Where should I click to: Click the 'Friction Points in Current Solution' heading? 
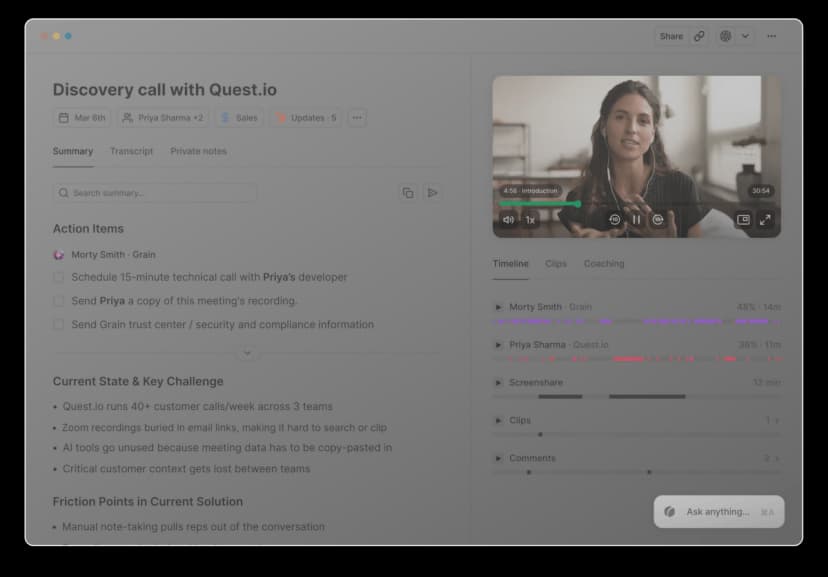pyautogui.click(x=148, y=502)
